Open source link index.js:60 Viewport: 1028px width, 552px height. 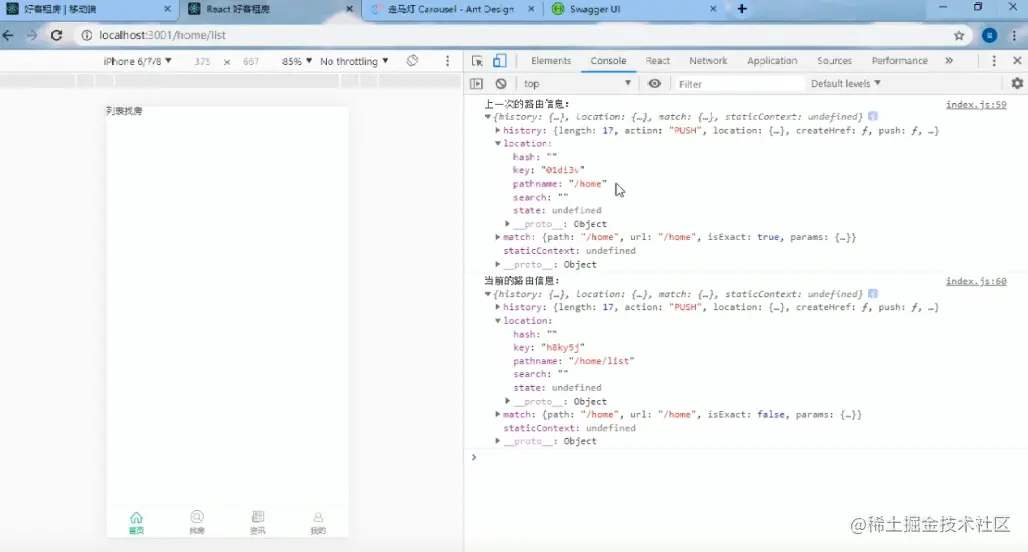click(976, 281)
